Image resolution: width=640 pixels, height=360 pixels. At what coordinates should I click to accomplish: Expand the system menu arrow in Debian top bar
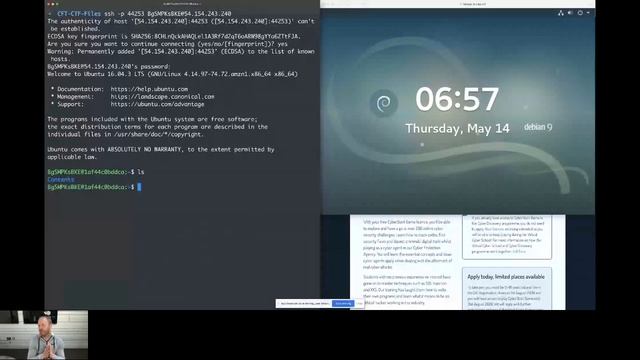(x=588, y=13)
